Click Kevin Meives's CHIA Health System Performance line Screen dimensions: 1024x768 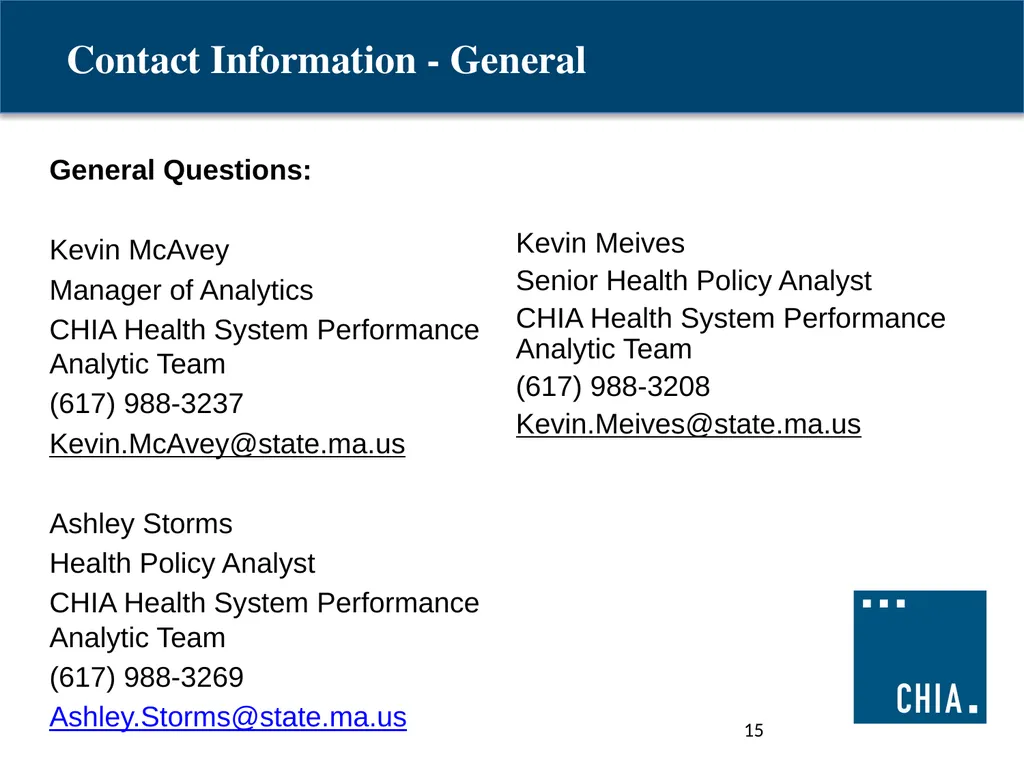(x=731, y=319)
